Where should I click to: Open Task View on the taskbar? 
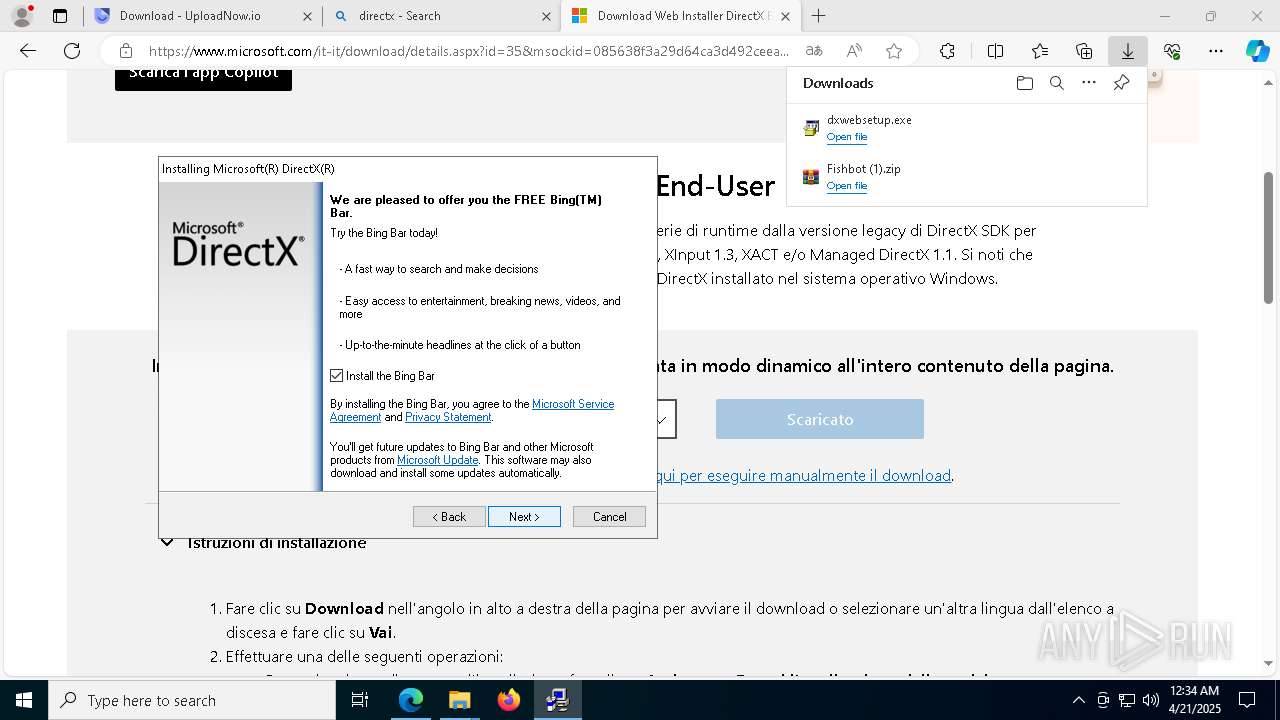pyautogui.click(x=360, y=700)
